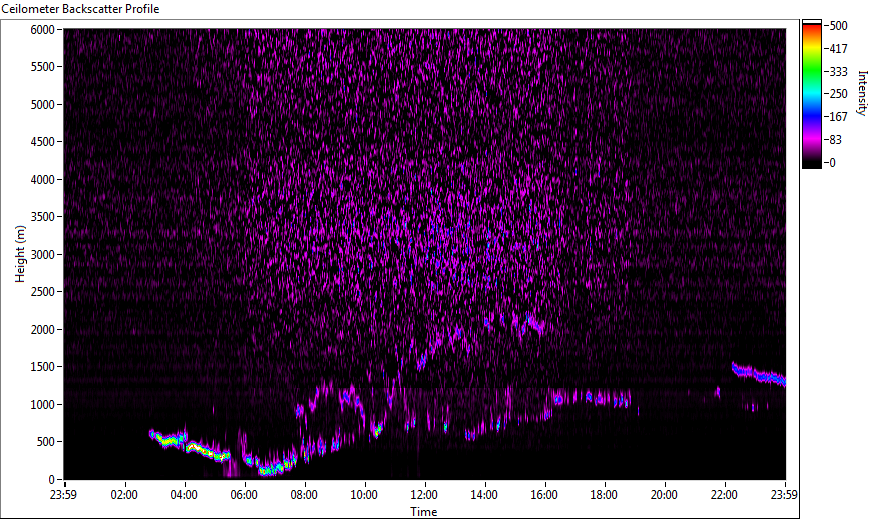Select the 250 intensity scale value
872x519 pixels.
[839, 94]
